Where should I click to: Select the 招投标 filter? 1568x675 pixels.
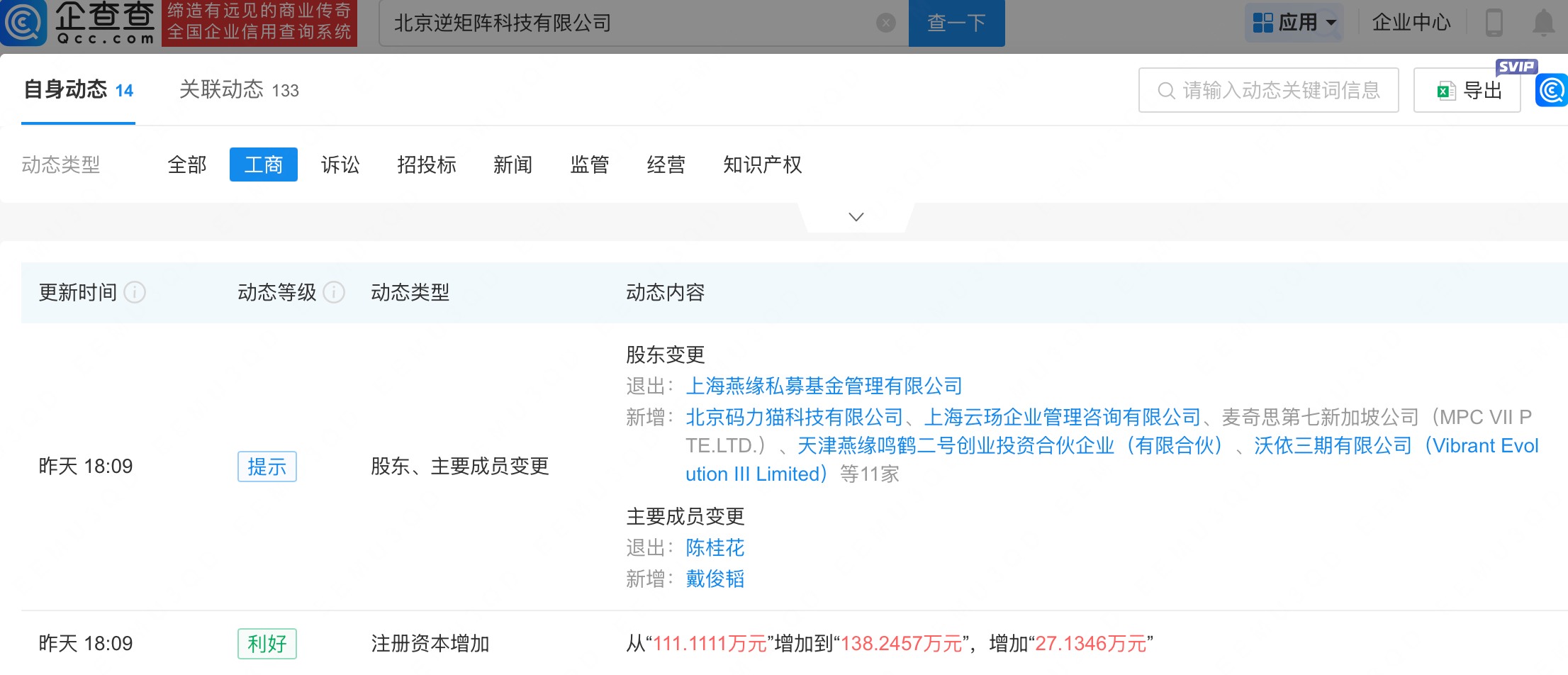pos(427,164)
